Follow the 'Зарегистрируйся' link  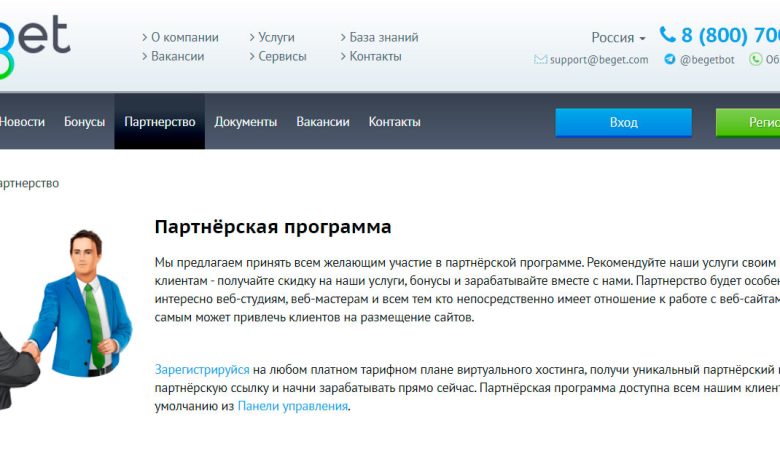pos(201,369)
